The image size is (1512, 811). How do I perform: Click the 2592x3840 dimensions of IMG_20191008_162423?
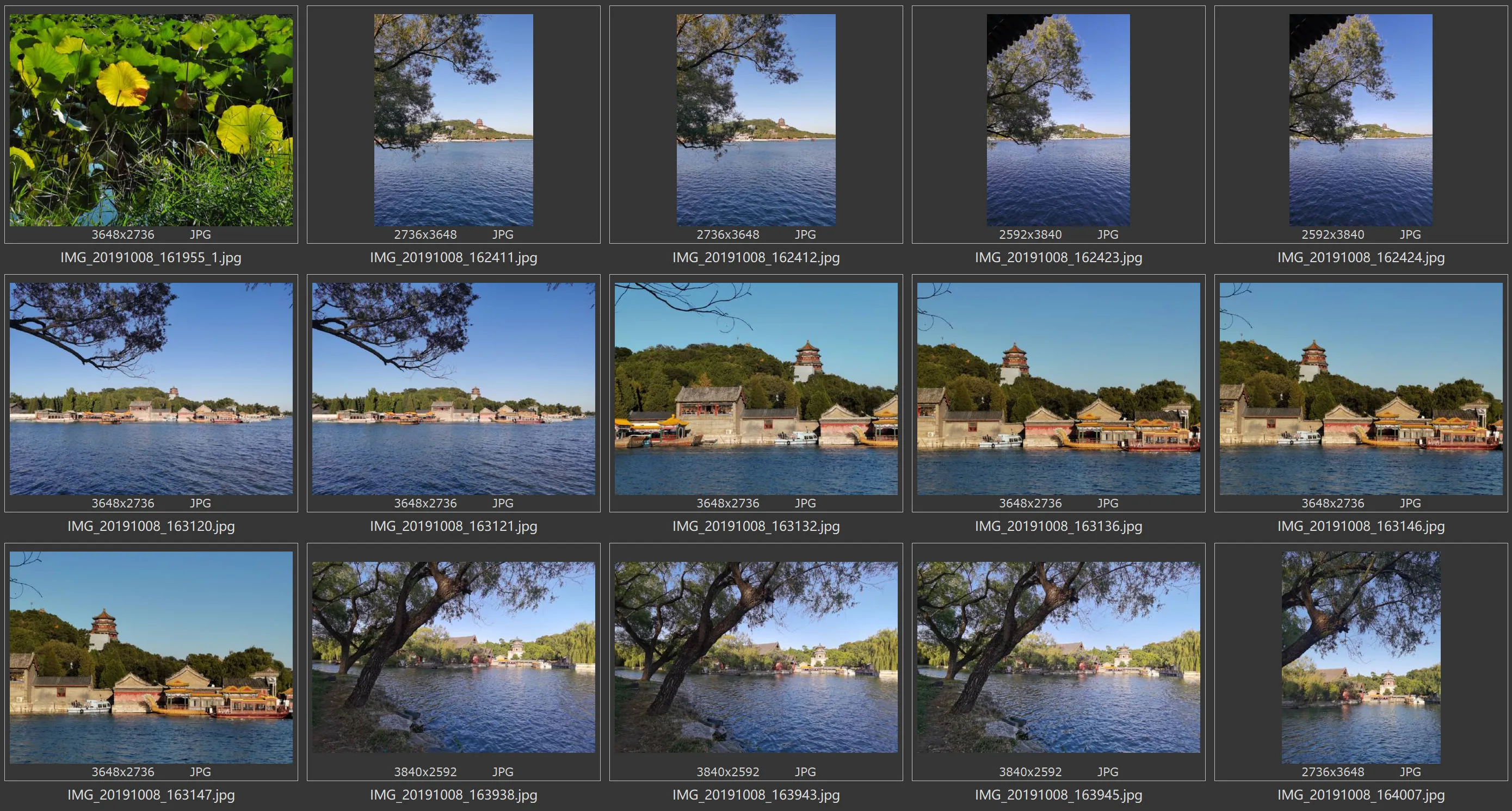(1030, 235)
